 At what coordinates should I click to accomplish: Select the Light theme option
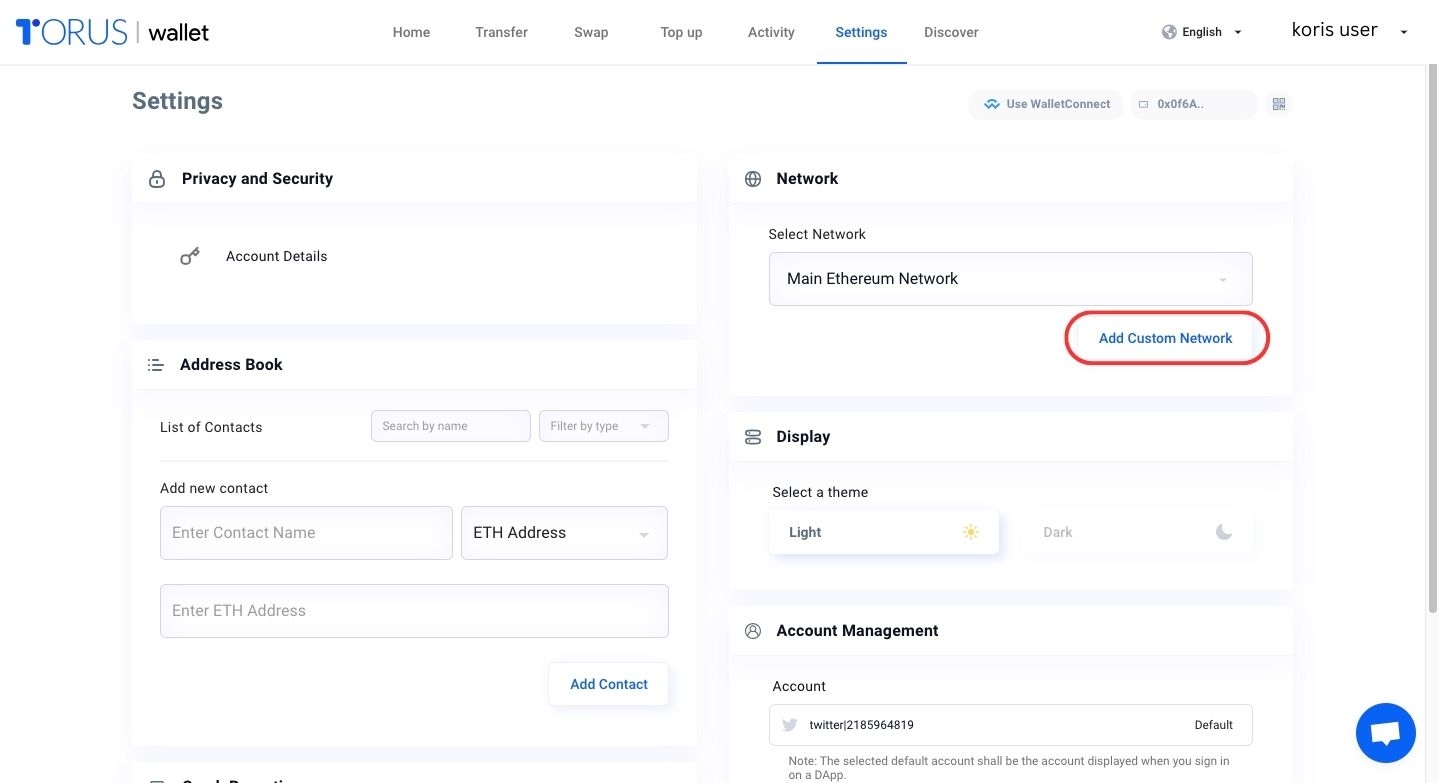pyautogui.click(x=883, y=532)
